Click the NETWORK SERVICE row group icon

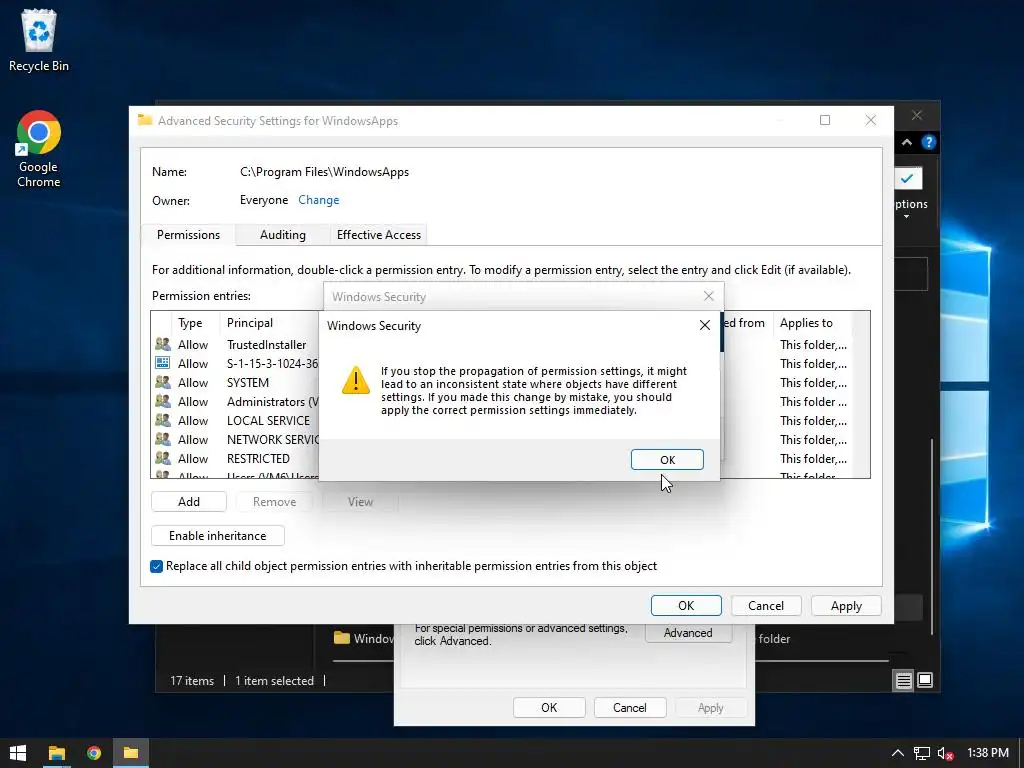[x=163, y=439]
